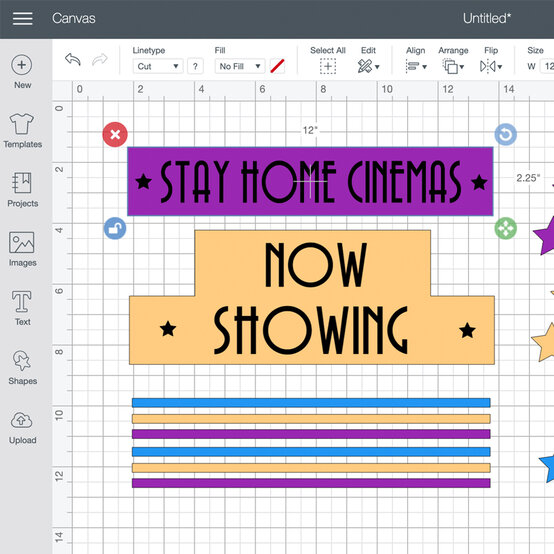This screenshot has height=554, width=554.
Task: Click the no-fill color swatch
Action: point(277,66)
